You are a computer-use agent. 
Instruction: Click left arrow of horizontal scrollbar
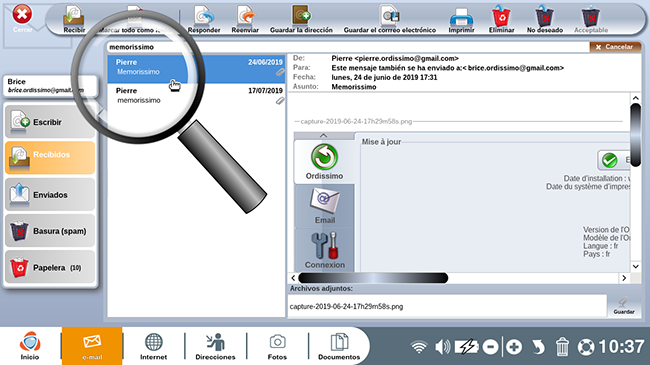tap(293, 278)
